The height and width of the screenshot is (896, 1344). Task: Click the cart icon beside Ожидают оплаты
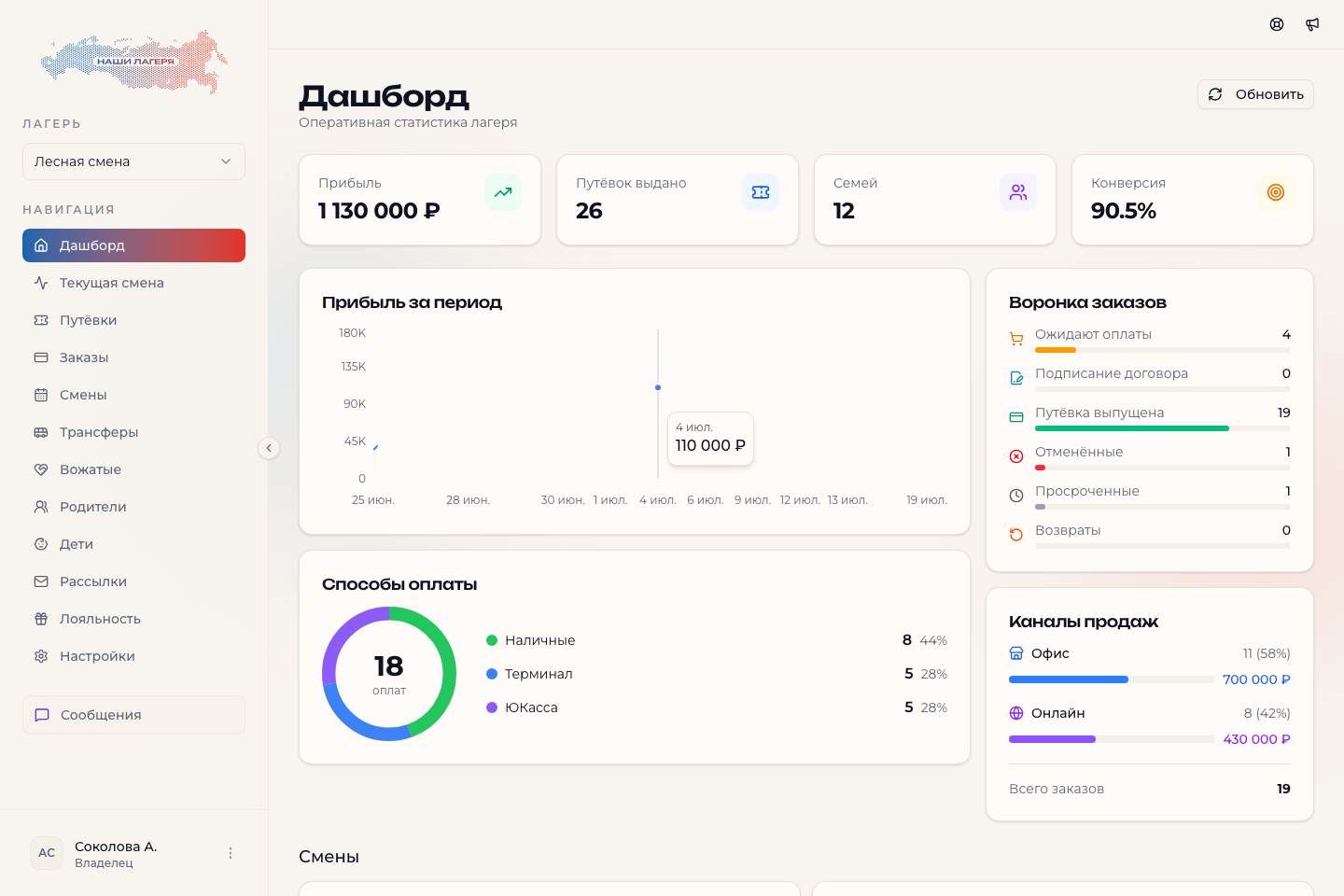[1016, 339]
